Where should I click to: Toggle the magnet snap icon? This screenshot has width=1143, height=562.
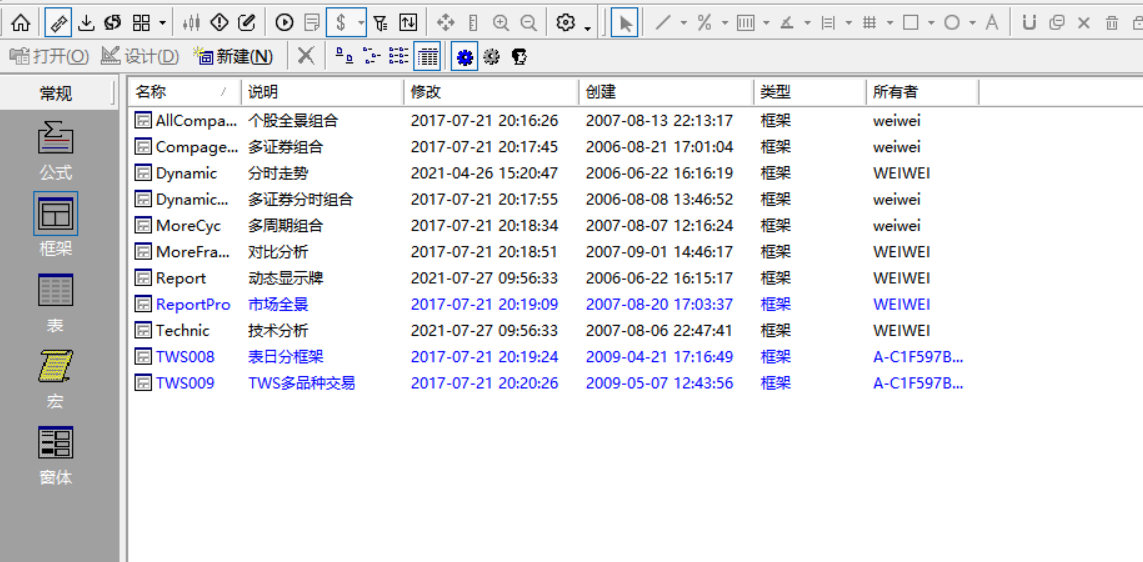pos(1029,23)
